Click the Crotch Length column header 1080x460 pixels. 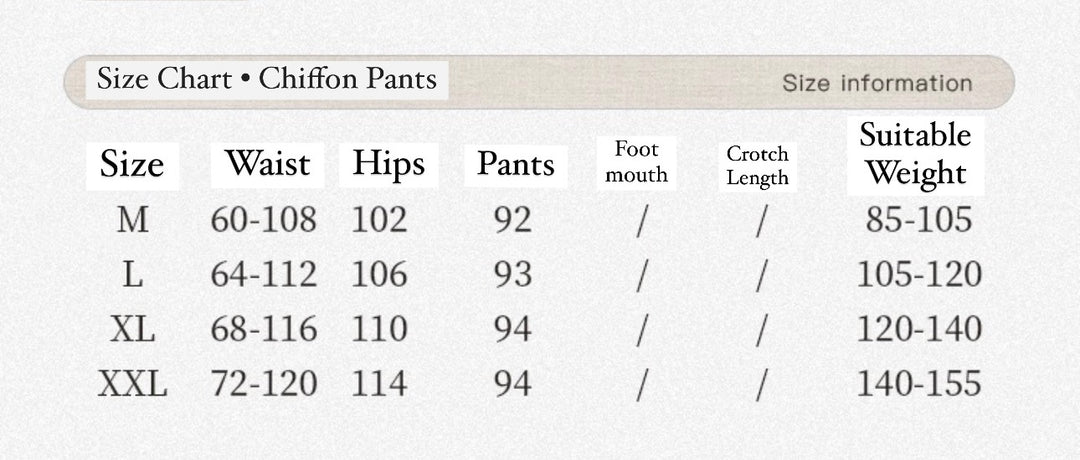tap(757, 166)
